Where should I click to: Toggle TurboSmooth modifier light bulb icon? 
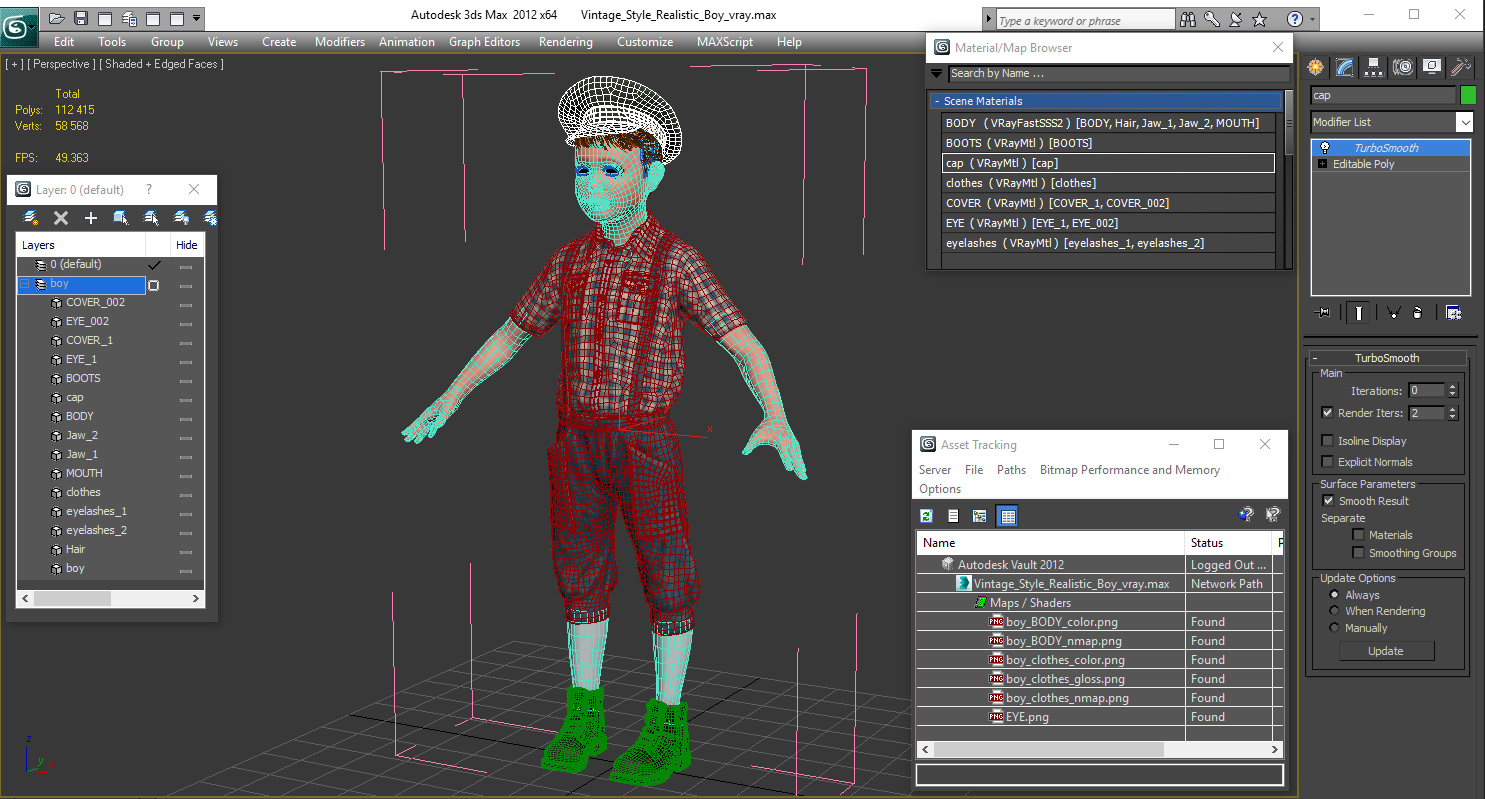[x=1325, y=148]
